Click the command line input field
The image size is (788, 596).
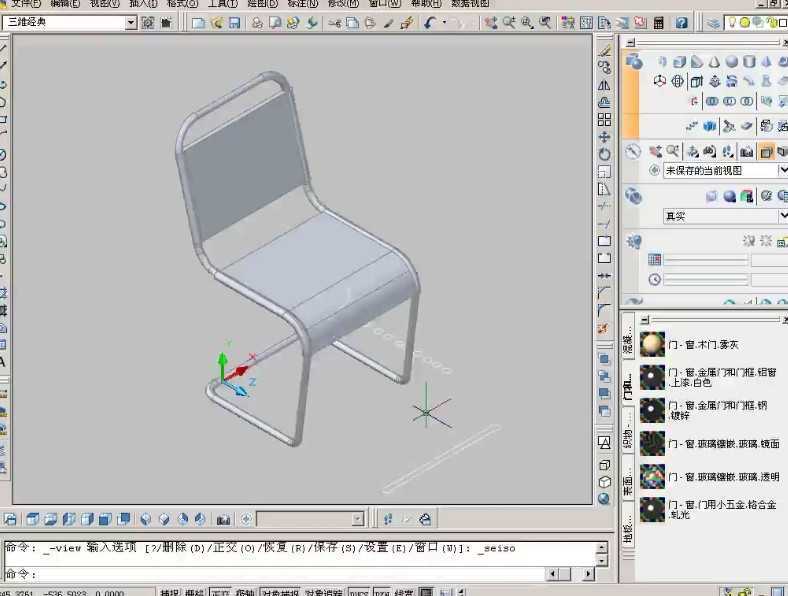coord(274,573)
